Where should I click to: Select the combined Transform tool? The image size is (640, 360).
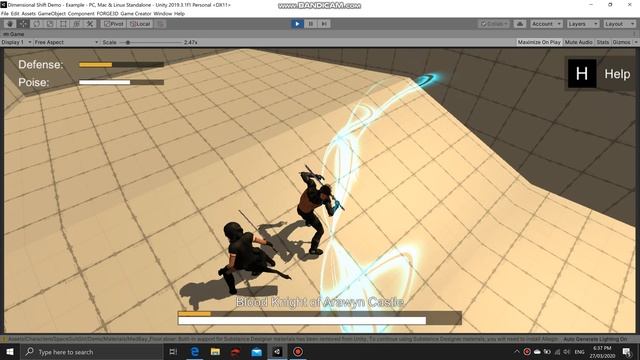77,24
